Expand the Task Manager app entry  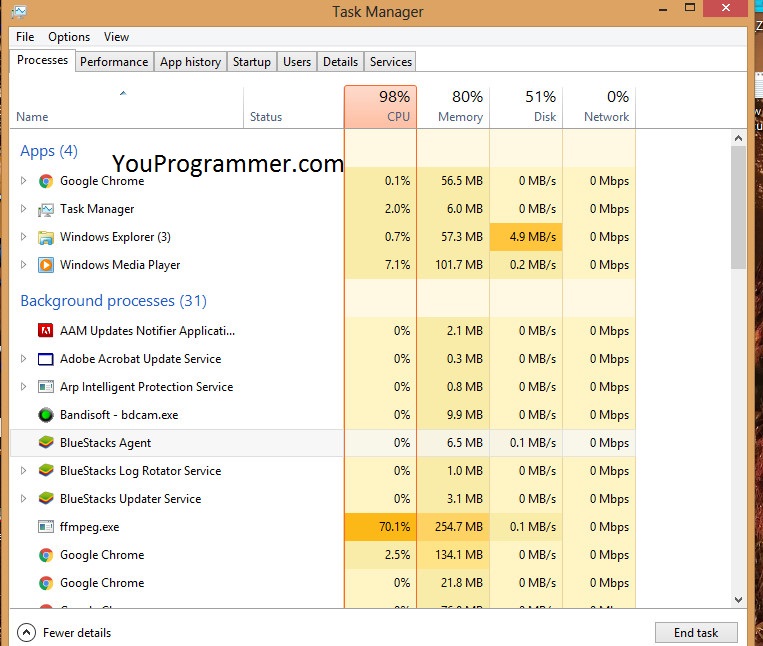tap(23, 209)
